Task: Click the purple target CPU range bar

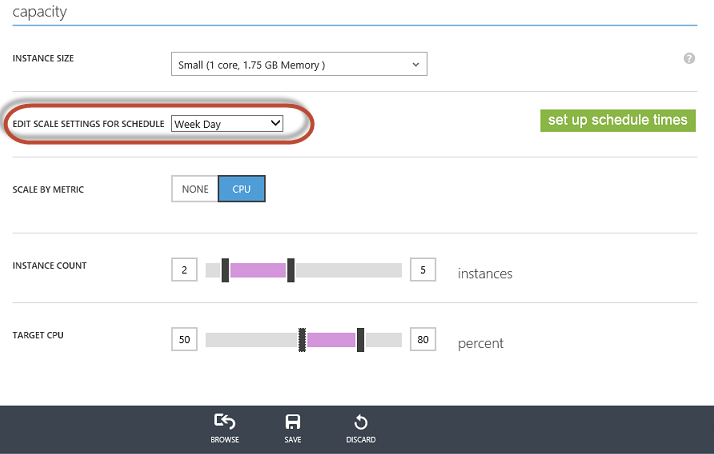Action: tap(331, 340)
